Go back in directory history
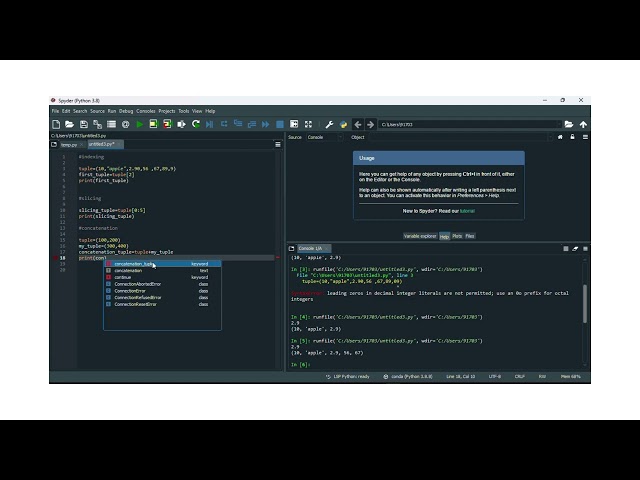This screenshot has height=480, width=640. 358,124
